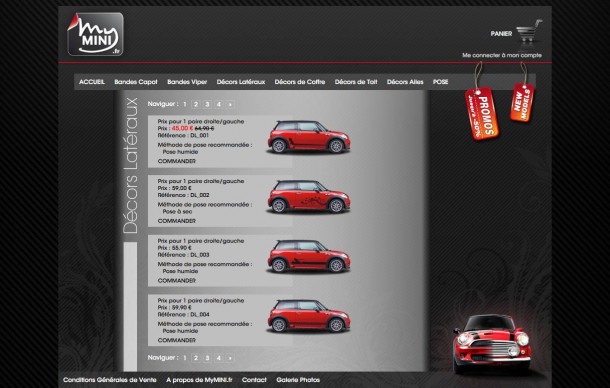Go to page 3 in bottom navigator
This screenshot has height=388, width=610.
point(207,358)
